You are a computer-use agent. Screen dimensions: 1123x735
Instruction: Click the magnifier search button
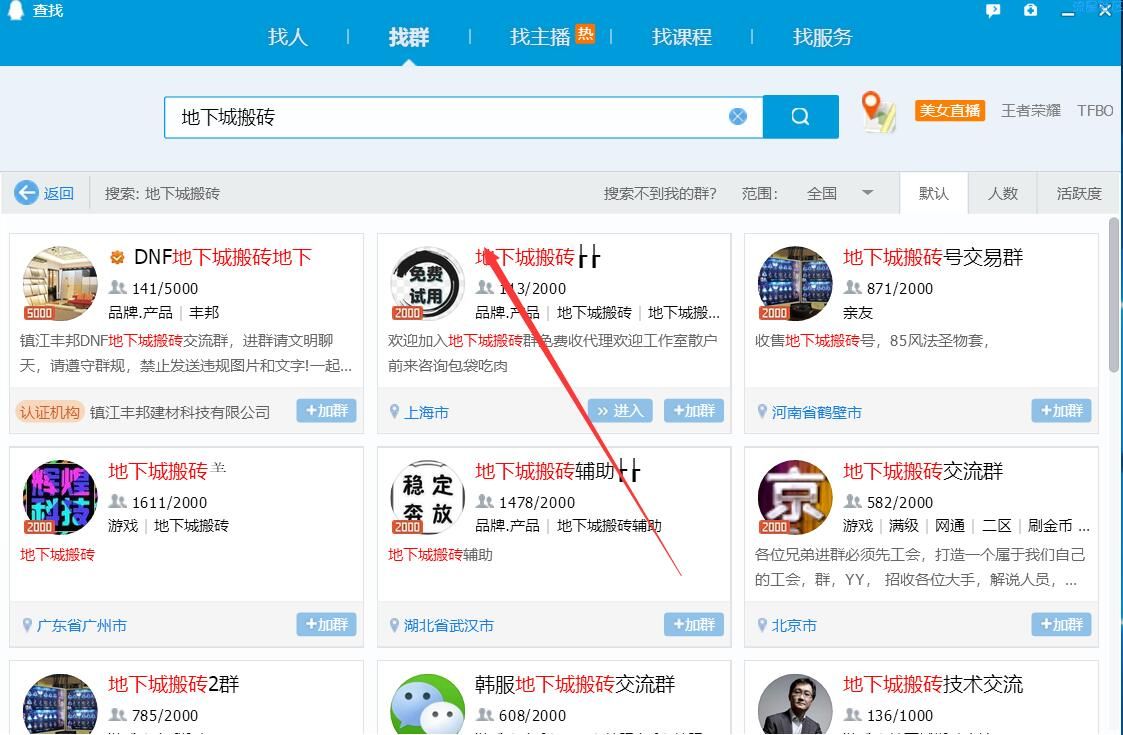801,116
